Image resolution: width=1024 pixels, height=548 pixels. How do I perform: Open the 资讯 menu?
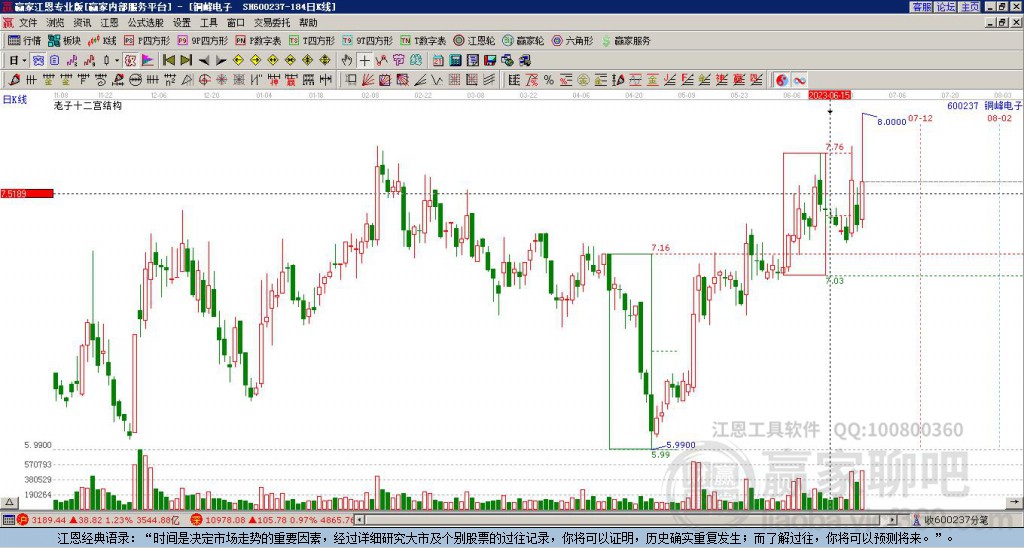(x=82, y=23)
